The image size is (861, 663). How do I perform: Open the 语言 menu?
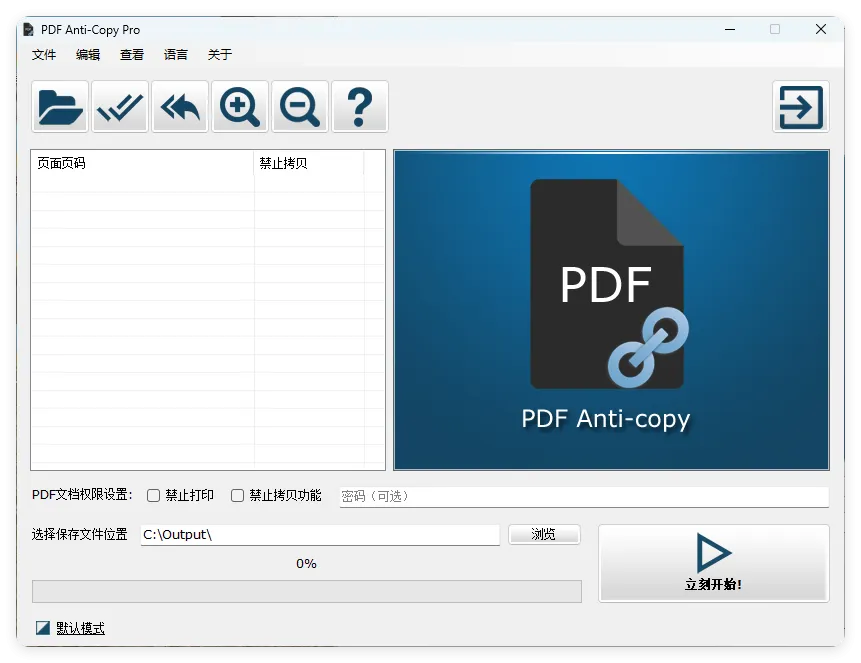pyautogui.click(x=176, y=55)
